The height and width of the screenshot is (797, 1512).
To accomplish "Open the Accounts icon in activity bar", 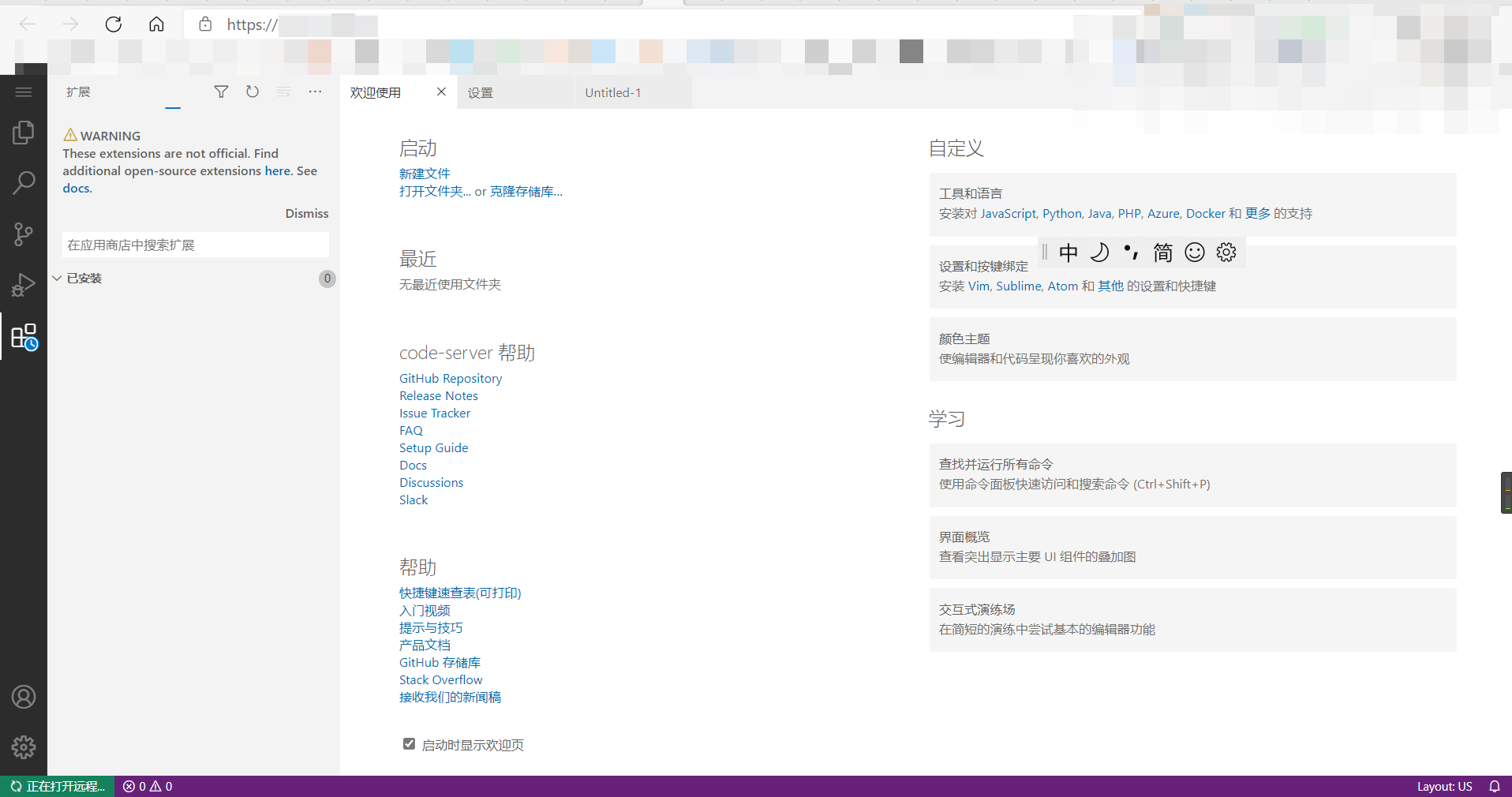I will [x=24, y=697].
